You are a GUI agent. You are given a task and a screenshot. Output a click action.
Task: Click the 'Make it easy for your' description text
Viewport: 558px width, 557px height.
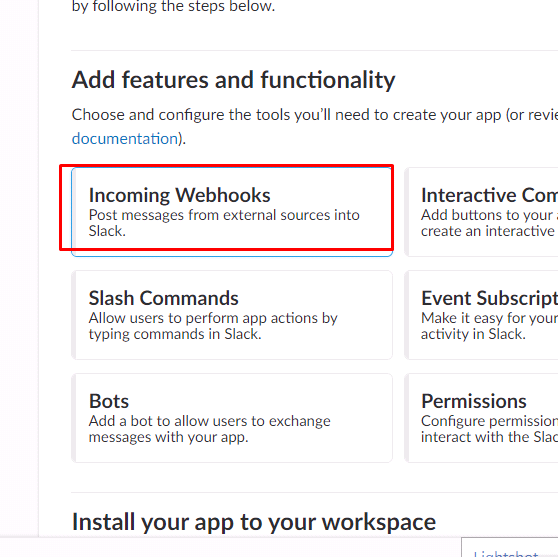click(489, 326)
